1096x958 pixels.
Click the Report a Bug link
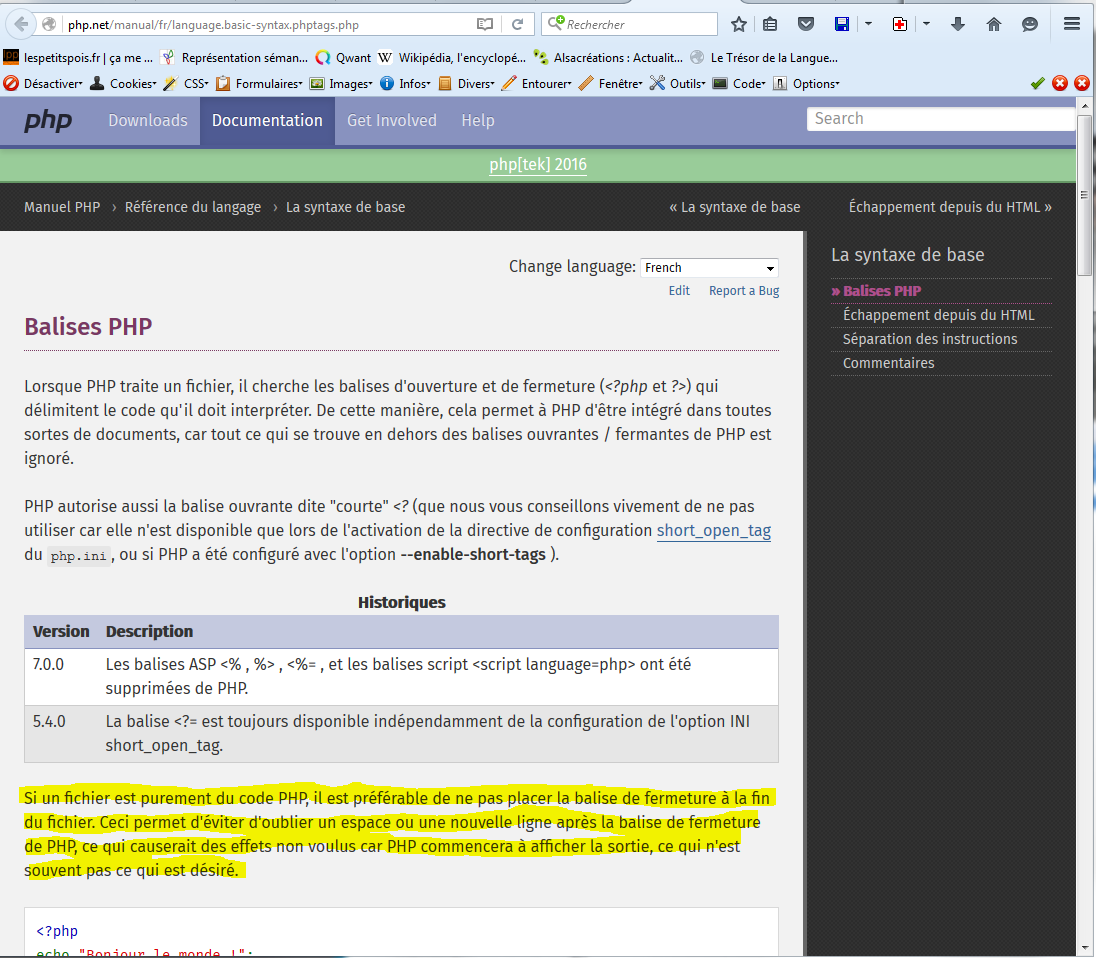pos(743,291)
